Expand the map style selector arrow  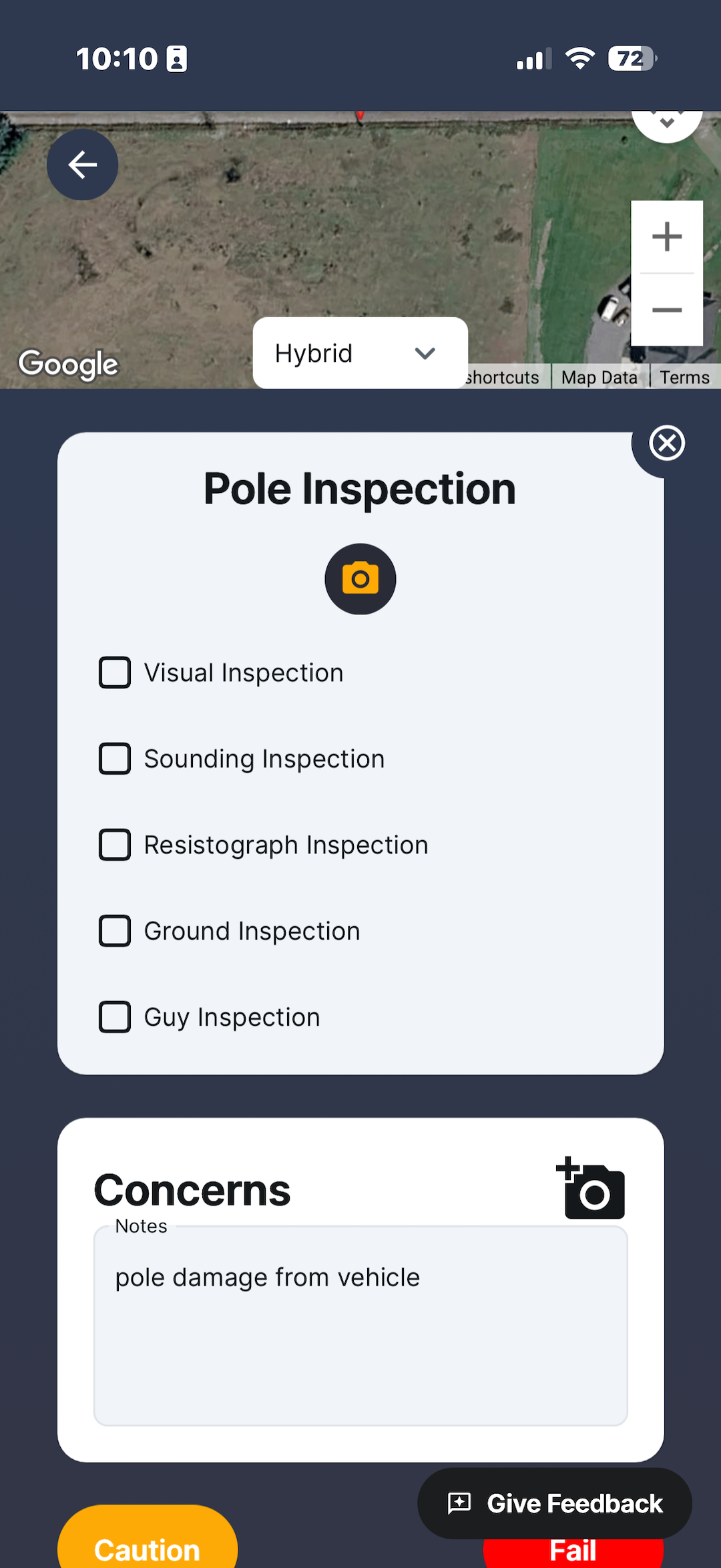pos(425,353)
